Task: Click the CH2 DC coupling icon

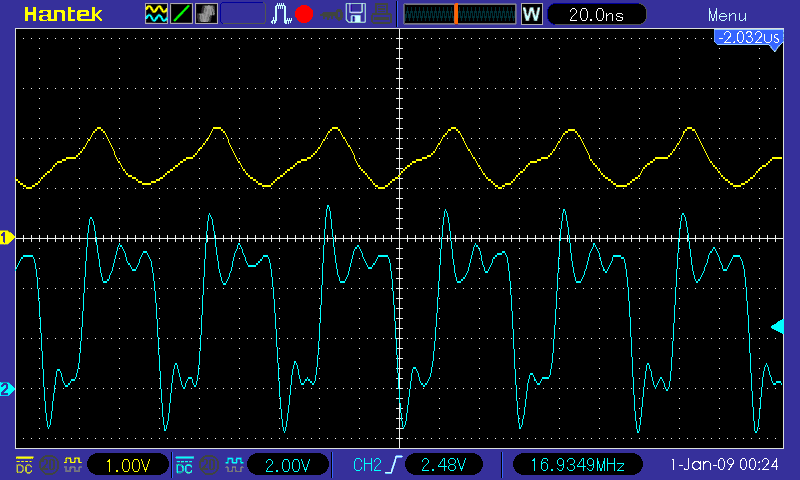Action: (x=184, y=465)
